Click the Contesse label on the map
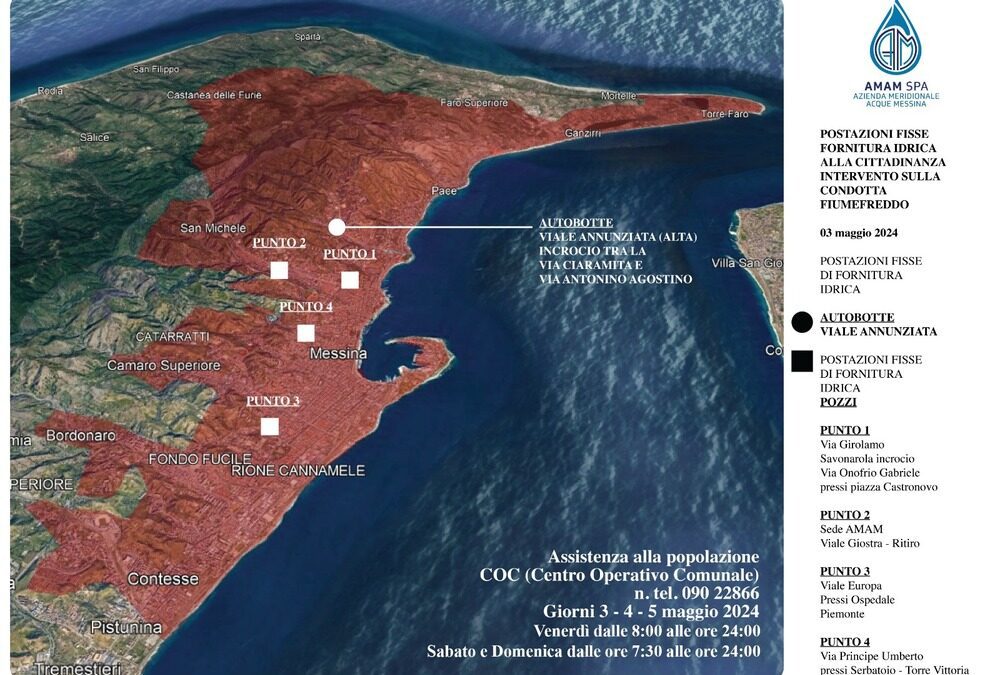Screen dimensions: 1000x675 tap(162, 579)
